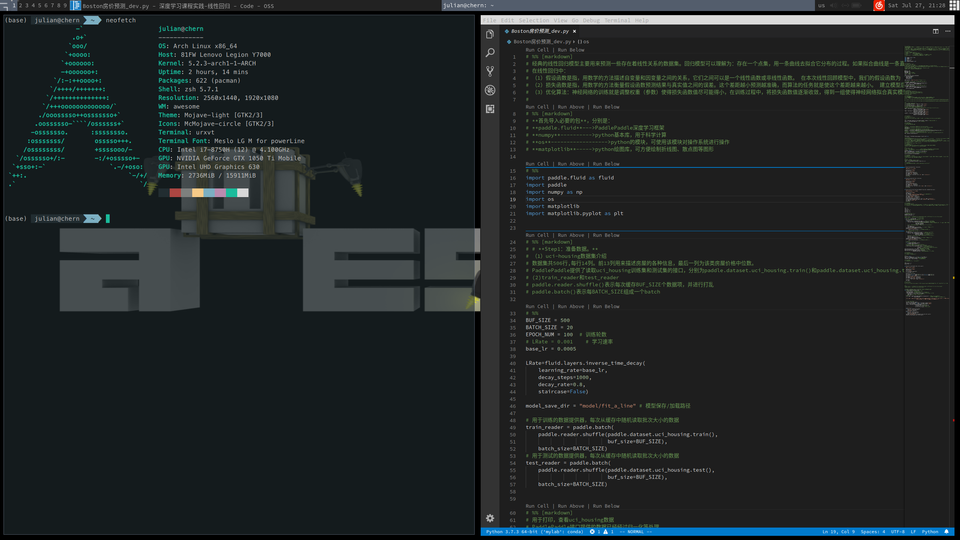Switch to workspace tag 2
Viewport: 960px width, 540px height.
20,6
